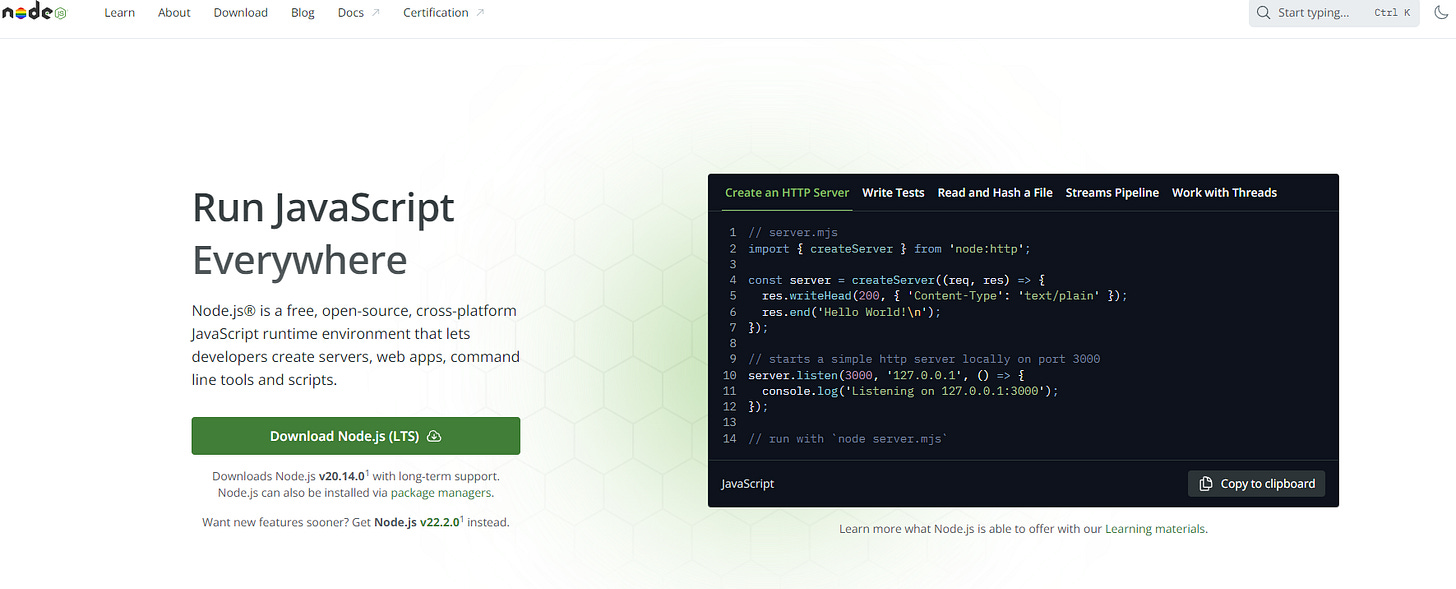The height and width of the screenshot is (589, 1456).
Task: Click the Node.js logo
Action: tap(34, 13)
